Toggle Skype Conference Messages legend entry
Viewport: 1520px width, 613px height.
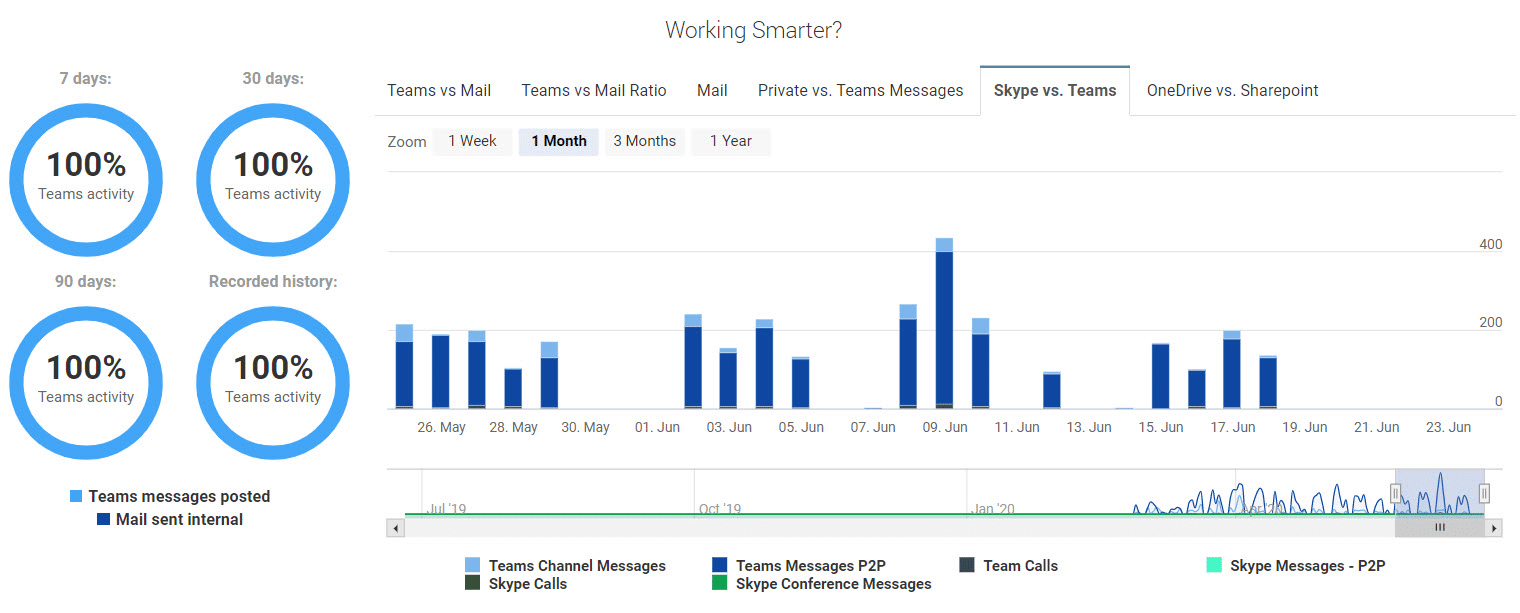(832, 584)
